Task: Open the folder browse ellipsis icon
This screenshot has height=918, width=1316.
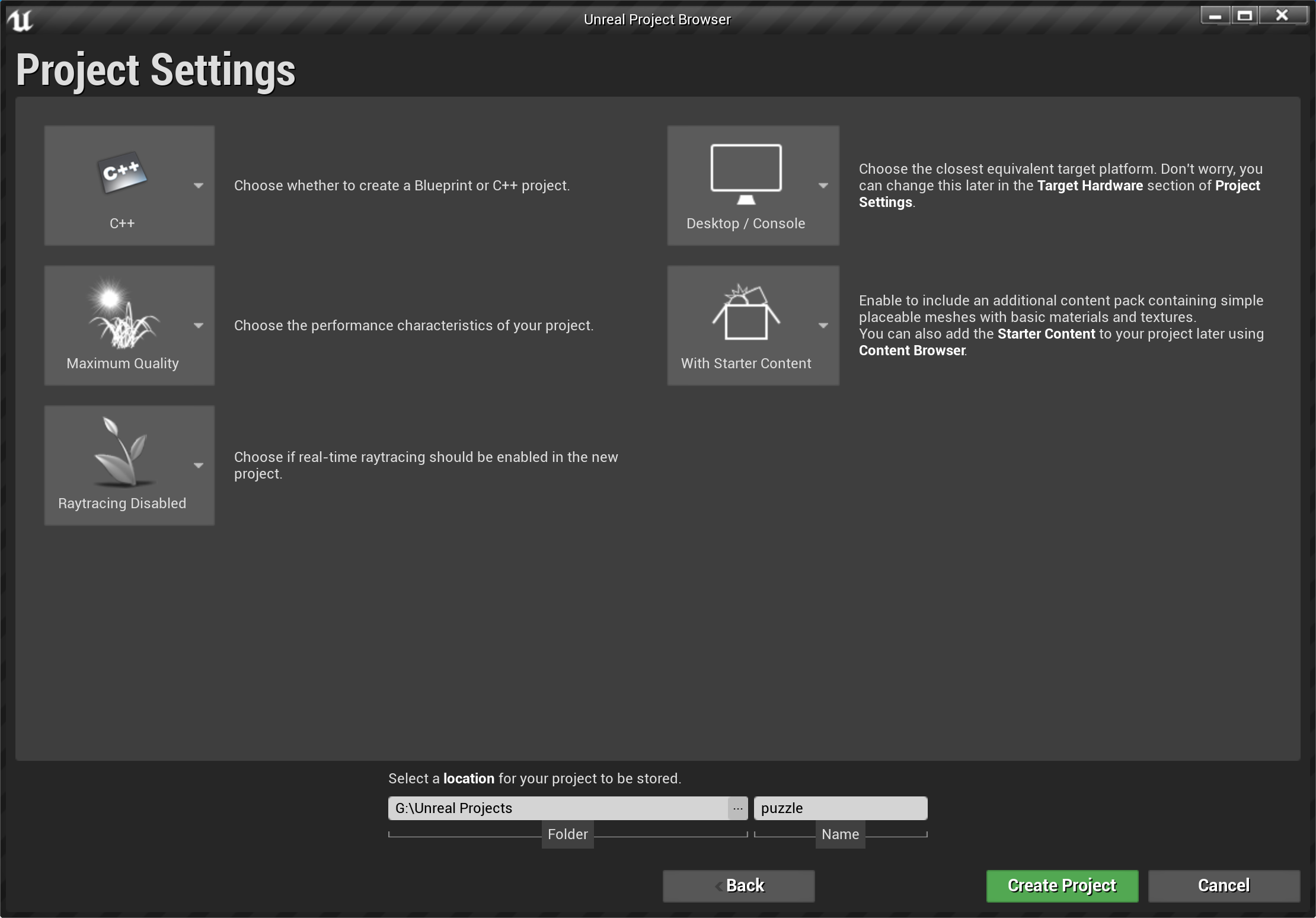Action: click(x=738, y=808)
